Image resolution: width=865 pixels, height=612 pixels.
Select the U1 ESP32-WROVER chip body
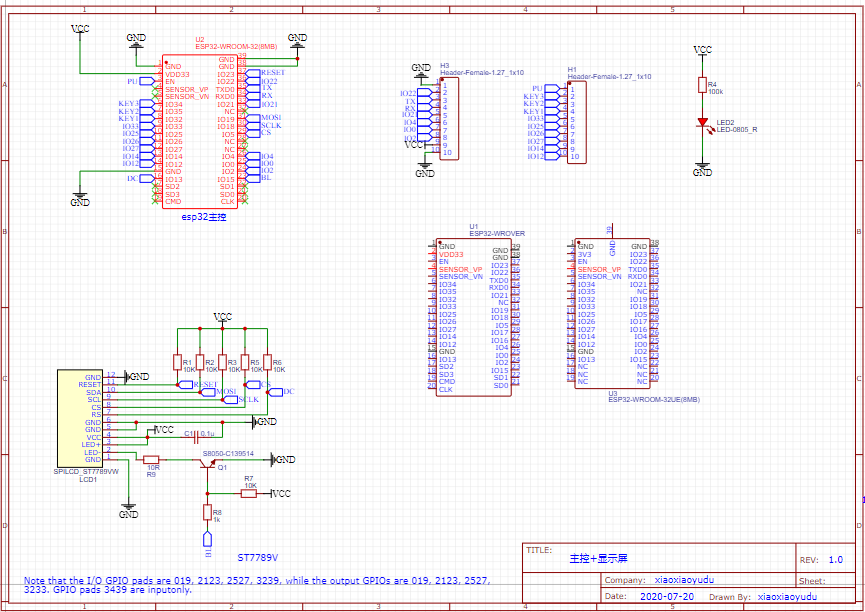click(x=473, y=317)
